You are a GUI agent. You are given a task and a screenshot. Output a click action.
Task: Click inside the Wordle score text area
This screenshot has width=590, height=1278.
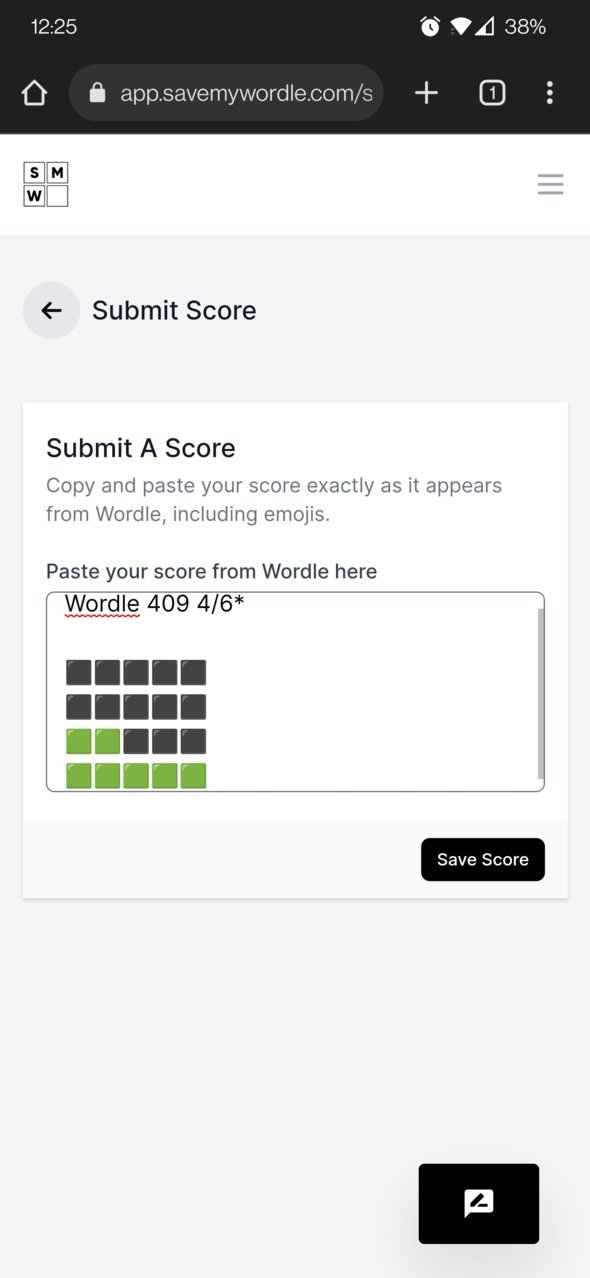tap(295, 692)
